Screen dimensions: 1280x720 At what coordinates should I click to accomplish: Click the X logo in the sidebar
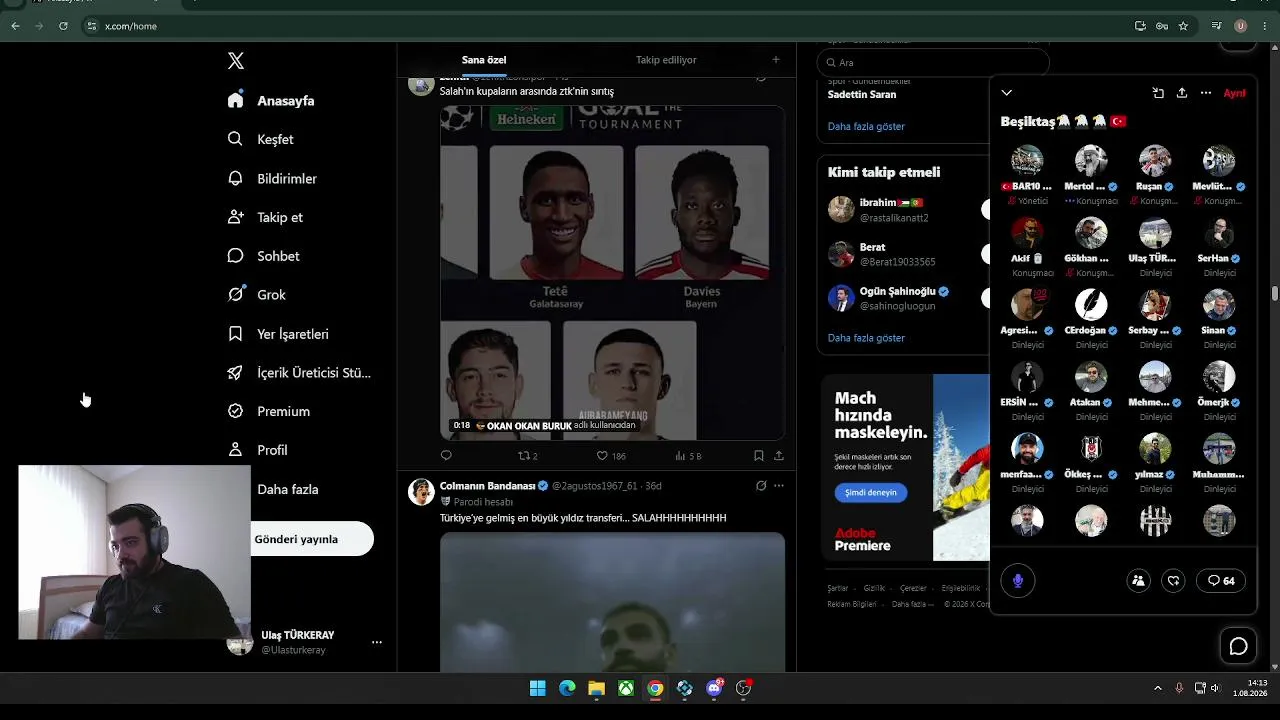236,61
